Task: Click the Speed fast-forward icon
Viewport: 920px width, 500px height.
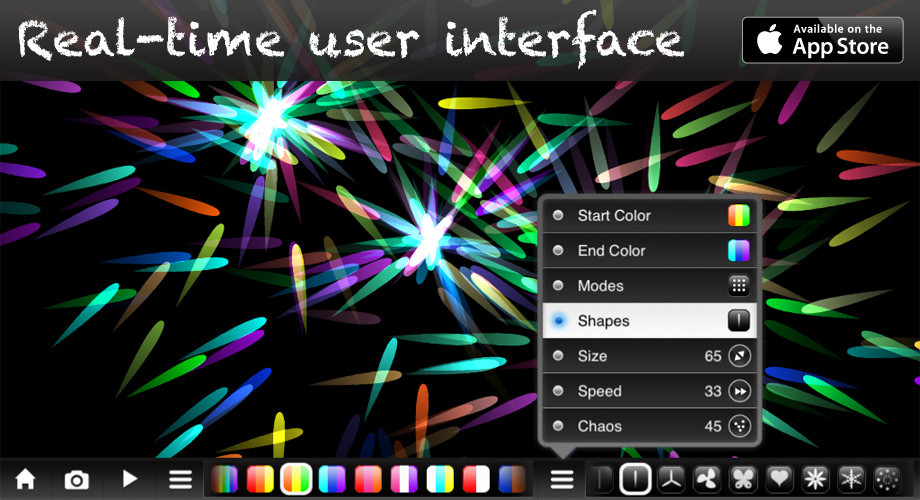Action: pos(739,391)
